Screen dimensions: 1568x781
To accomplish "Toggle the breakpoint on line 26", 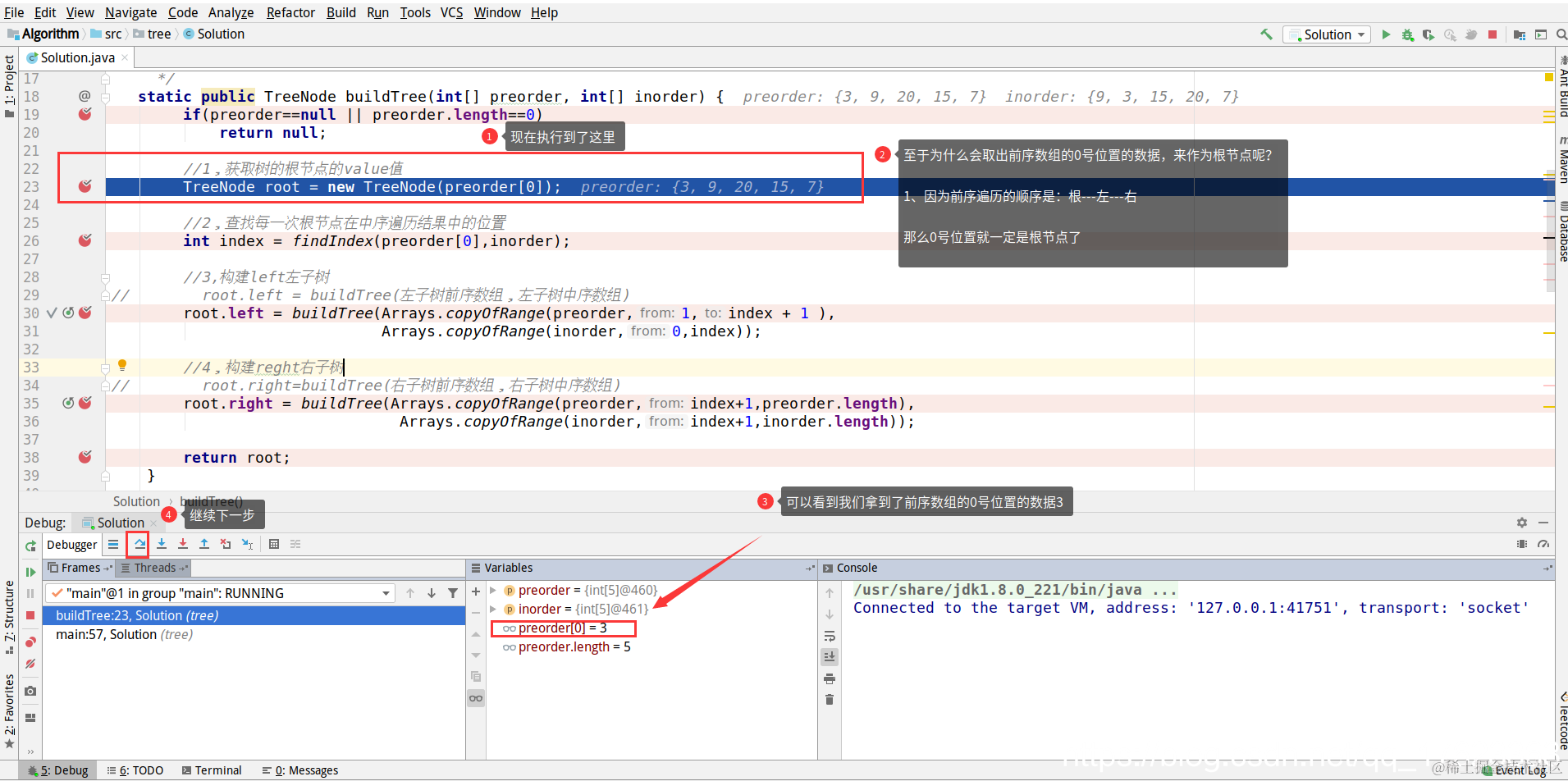I will coord(85,240).
